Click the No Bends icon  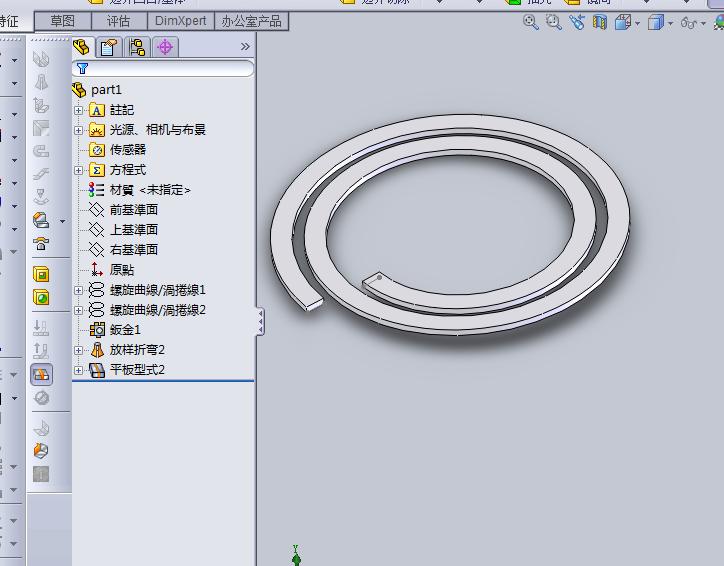[x=41, y=397]
